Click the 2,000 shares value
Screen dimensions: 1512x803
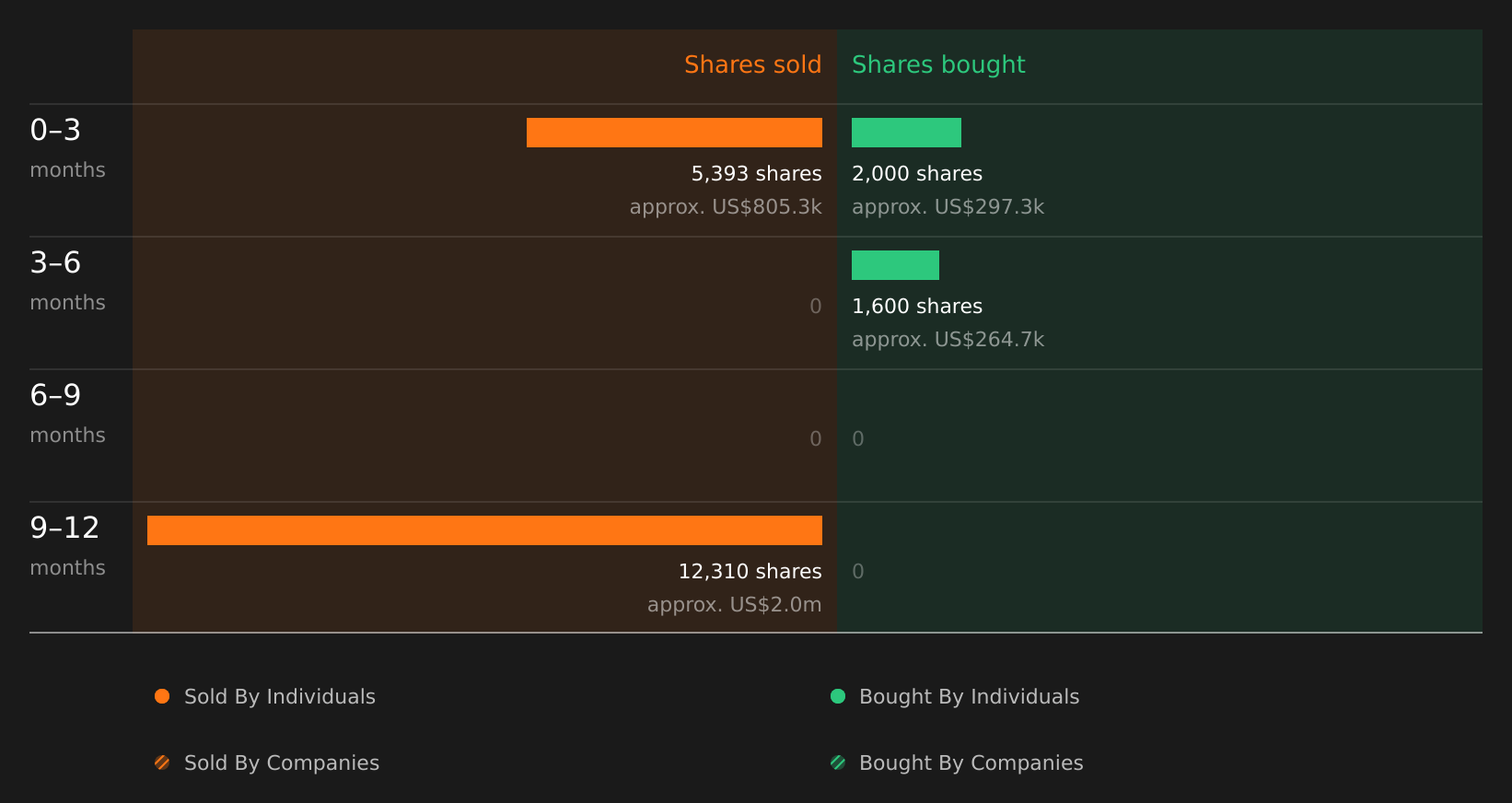coord(917,174)
